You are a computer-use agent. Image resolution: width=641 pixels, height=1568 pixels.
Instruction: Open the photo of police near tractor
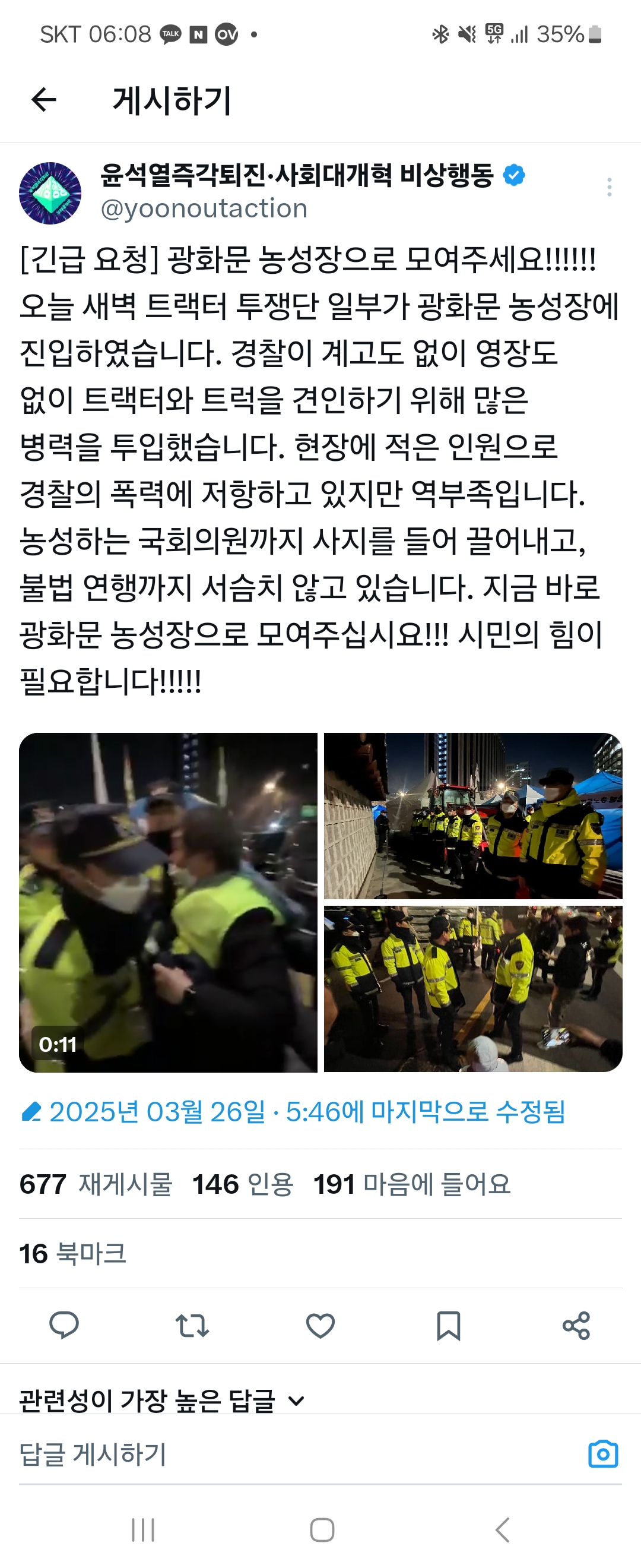[473, 815]
